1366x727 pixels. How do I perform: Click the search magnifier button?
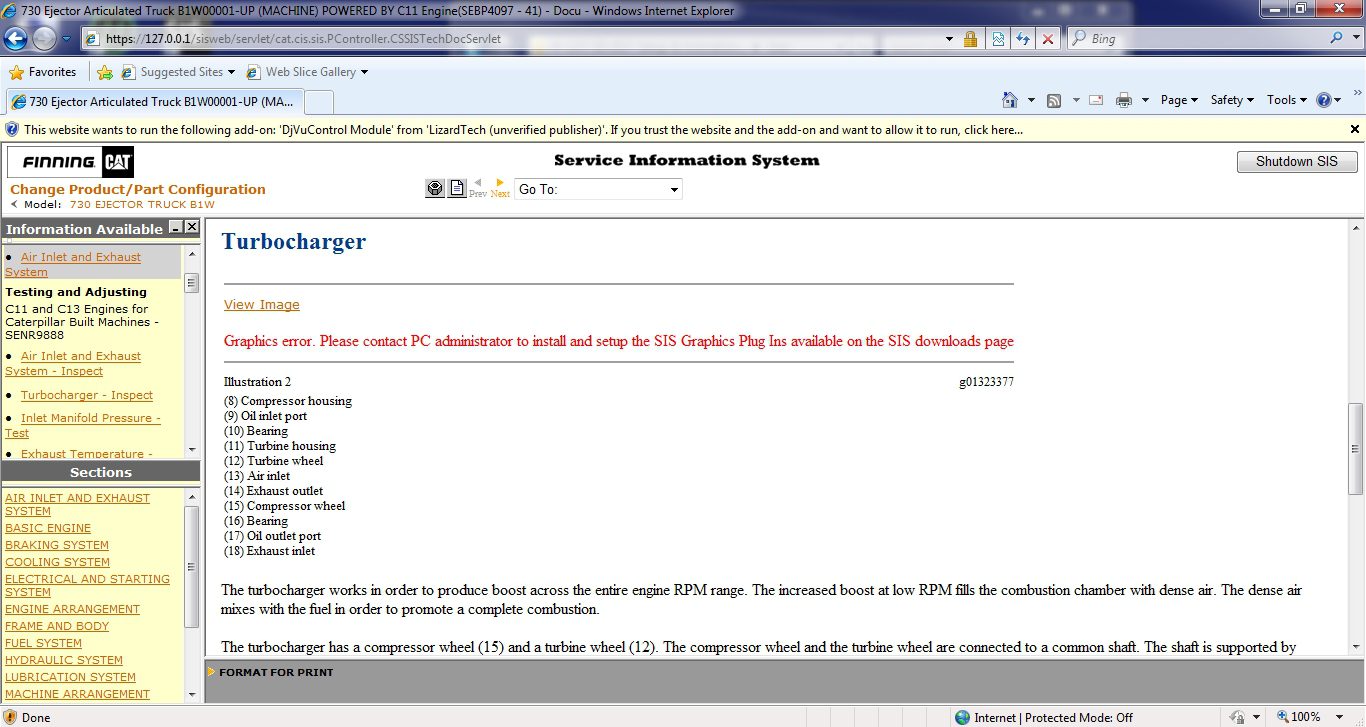(1336, 39)
